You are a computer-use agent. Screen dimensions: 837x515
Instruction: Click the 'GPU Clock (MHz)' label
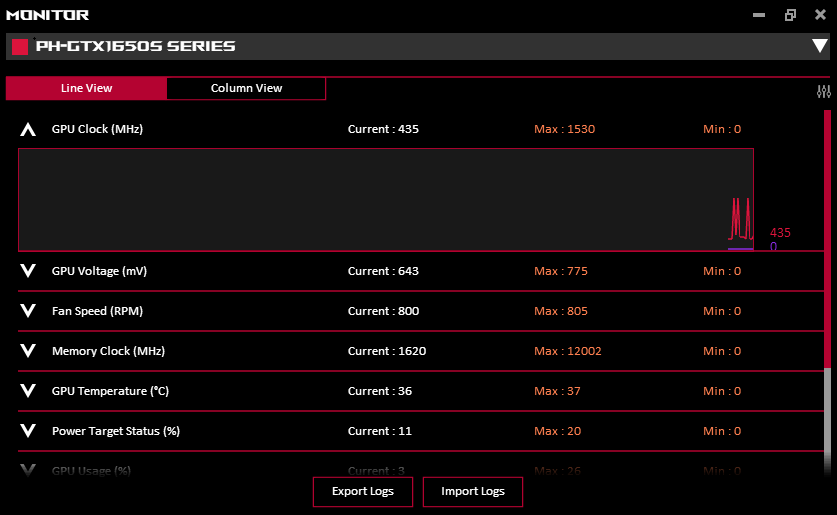coord(97,129)
